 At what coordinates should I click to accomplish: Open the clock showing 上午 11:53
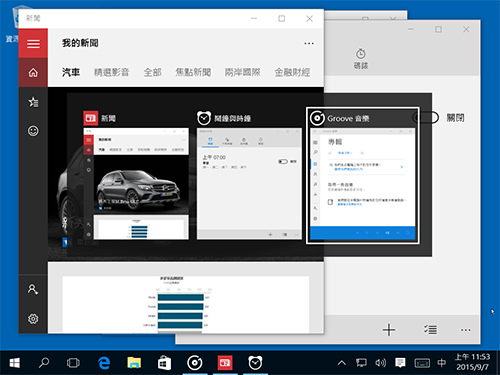(x=472, y=362)
